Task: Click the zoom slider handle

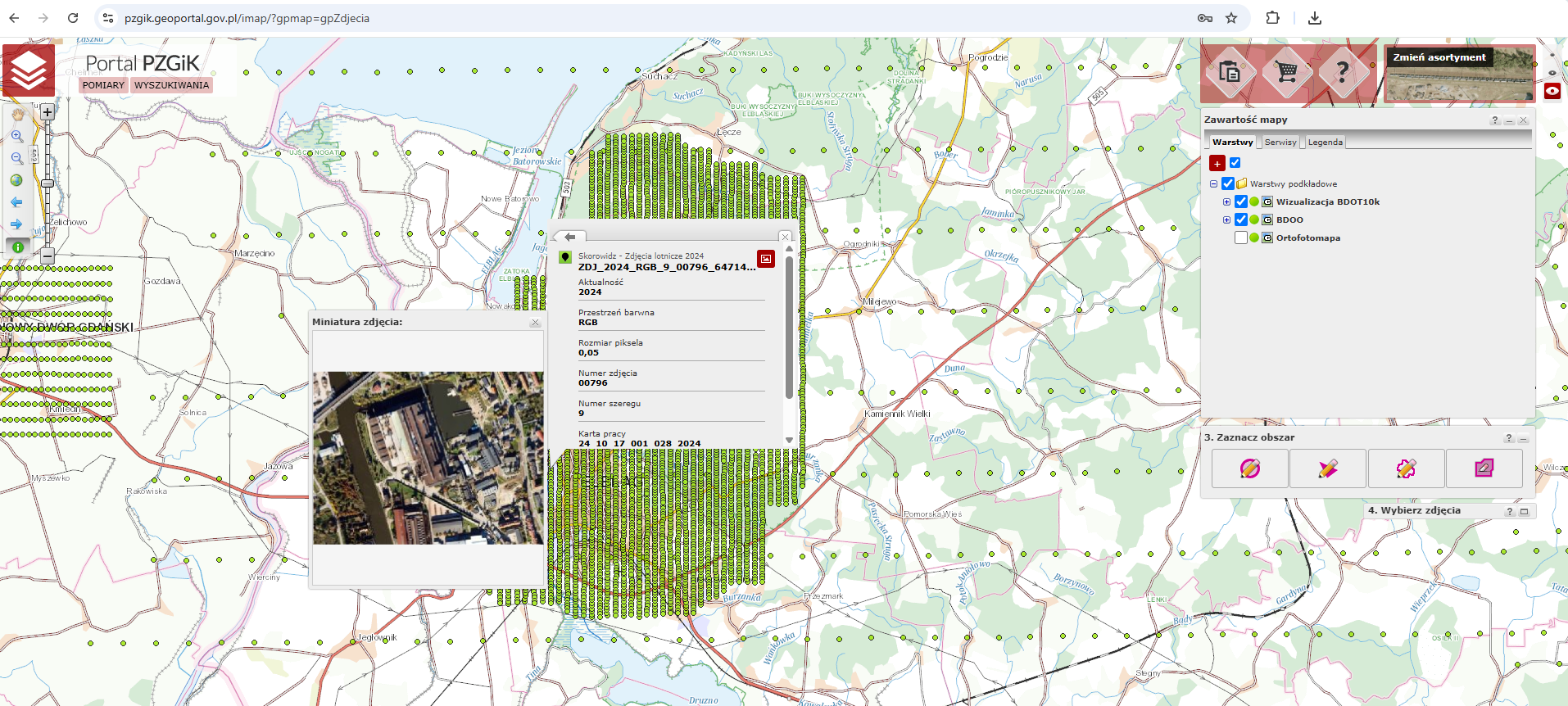Action: [x=48, y=183]
